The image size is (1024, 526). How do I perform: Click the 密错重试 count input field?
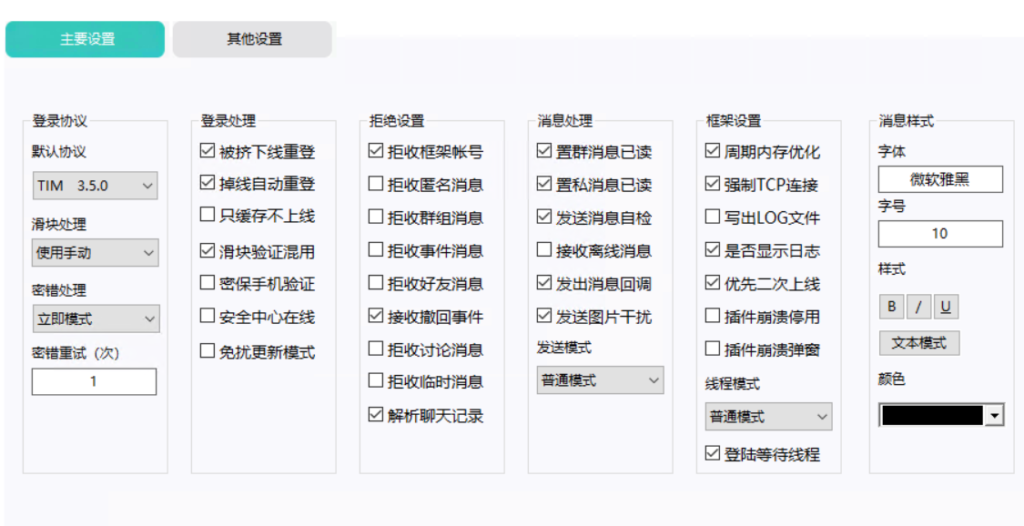(x=94, y=382)
